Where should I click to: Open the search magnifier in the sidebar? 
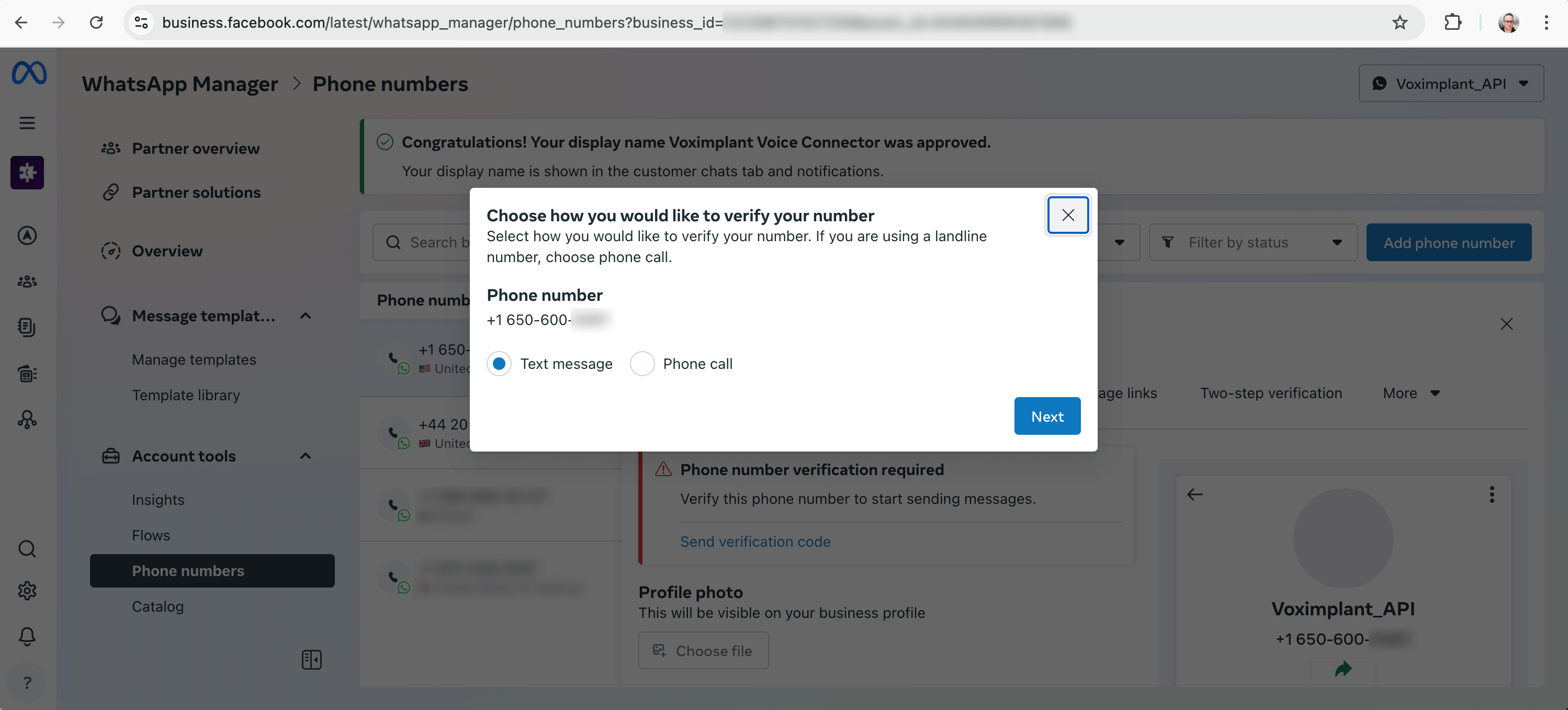point(27,549)
